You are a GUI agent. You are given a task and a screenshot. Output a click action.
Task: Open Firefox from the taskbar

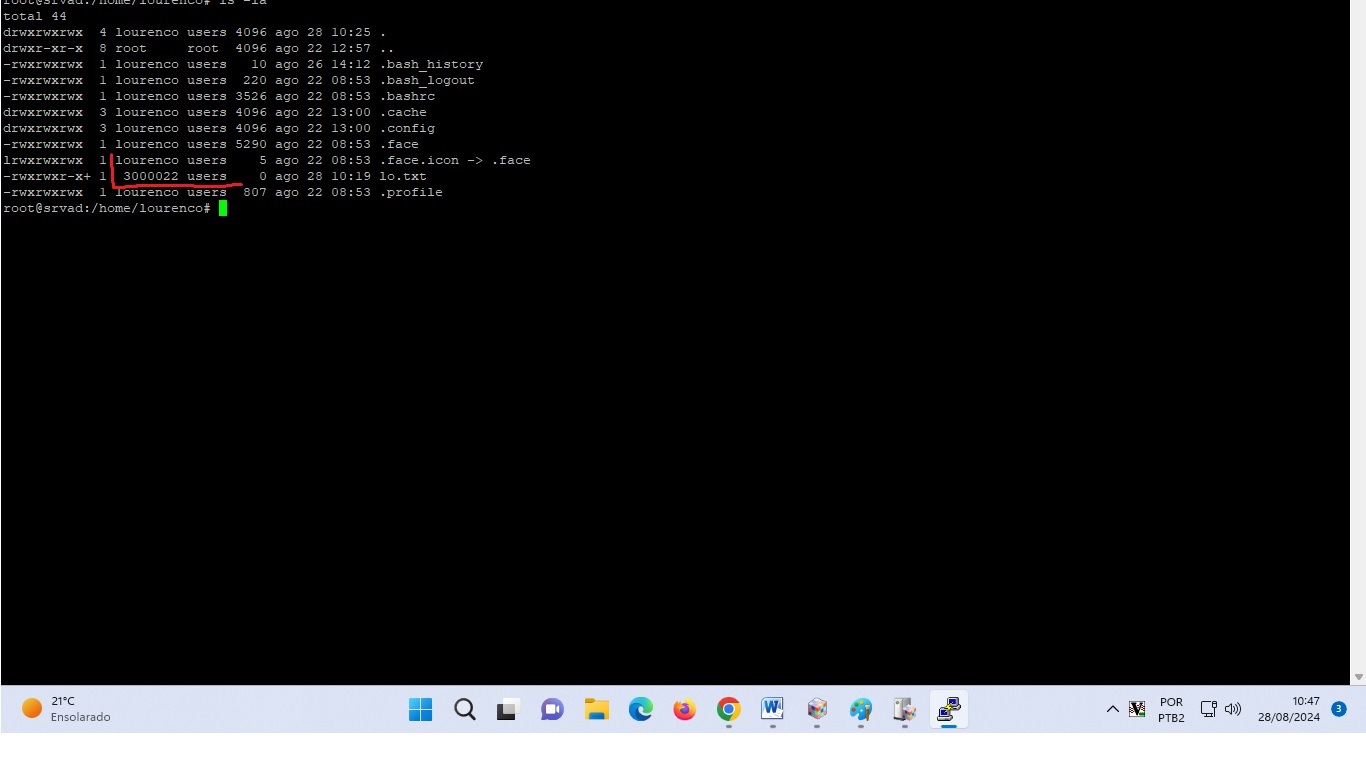(685, 709)
